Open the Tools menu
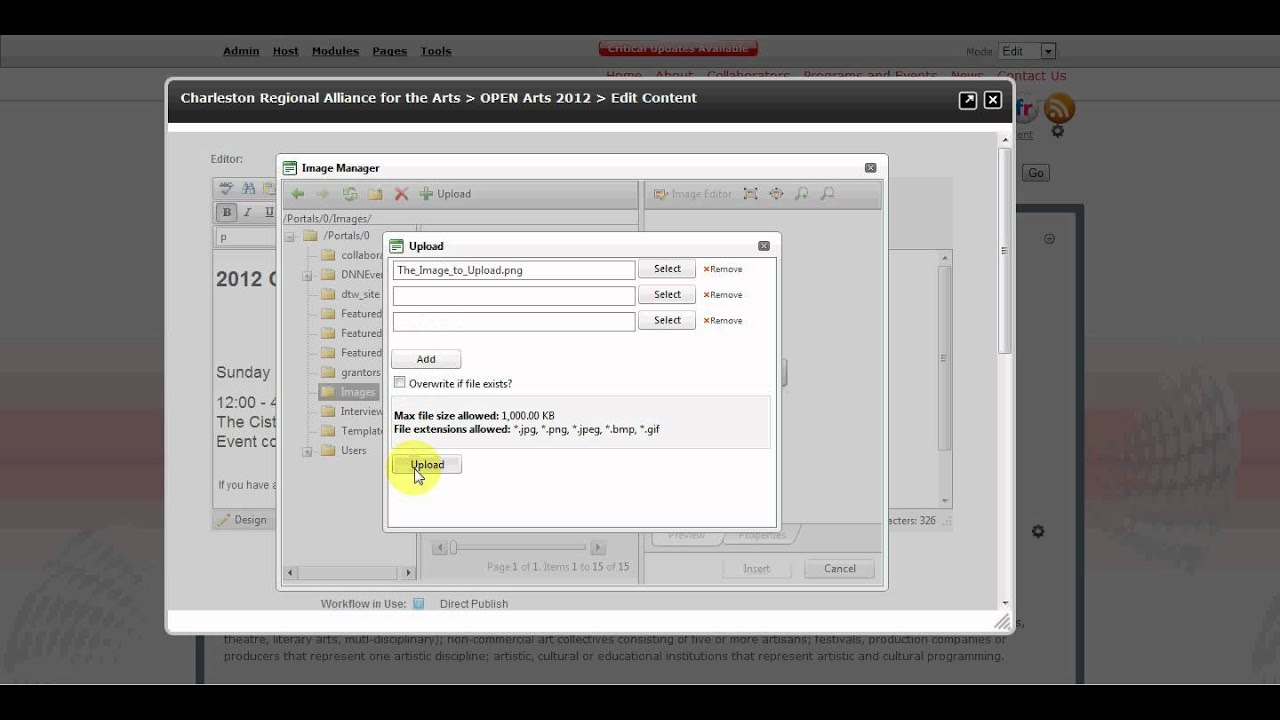Image resolution: width=1280 pixels, height=720 pixels. click(x=436, y=51)
